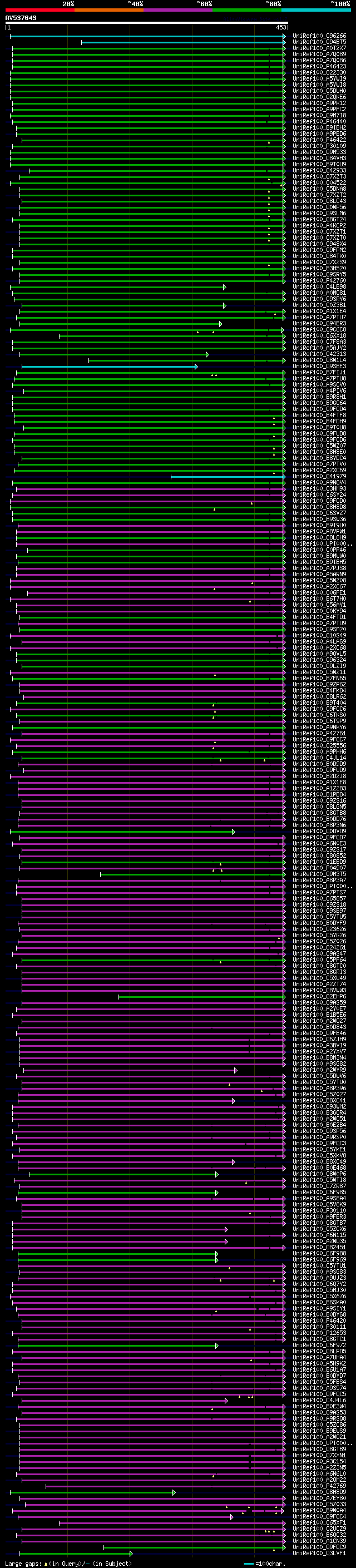The width and height of the screenshot is (356, 1568).
Task: Open hit UniRef100_P30109
Action: (x=319, y=146)
